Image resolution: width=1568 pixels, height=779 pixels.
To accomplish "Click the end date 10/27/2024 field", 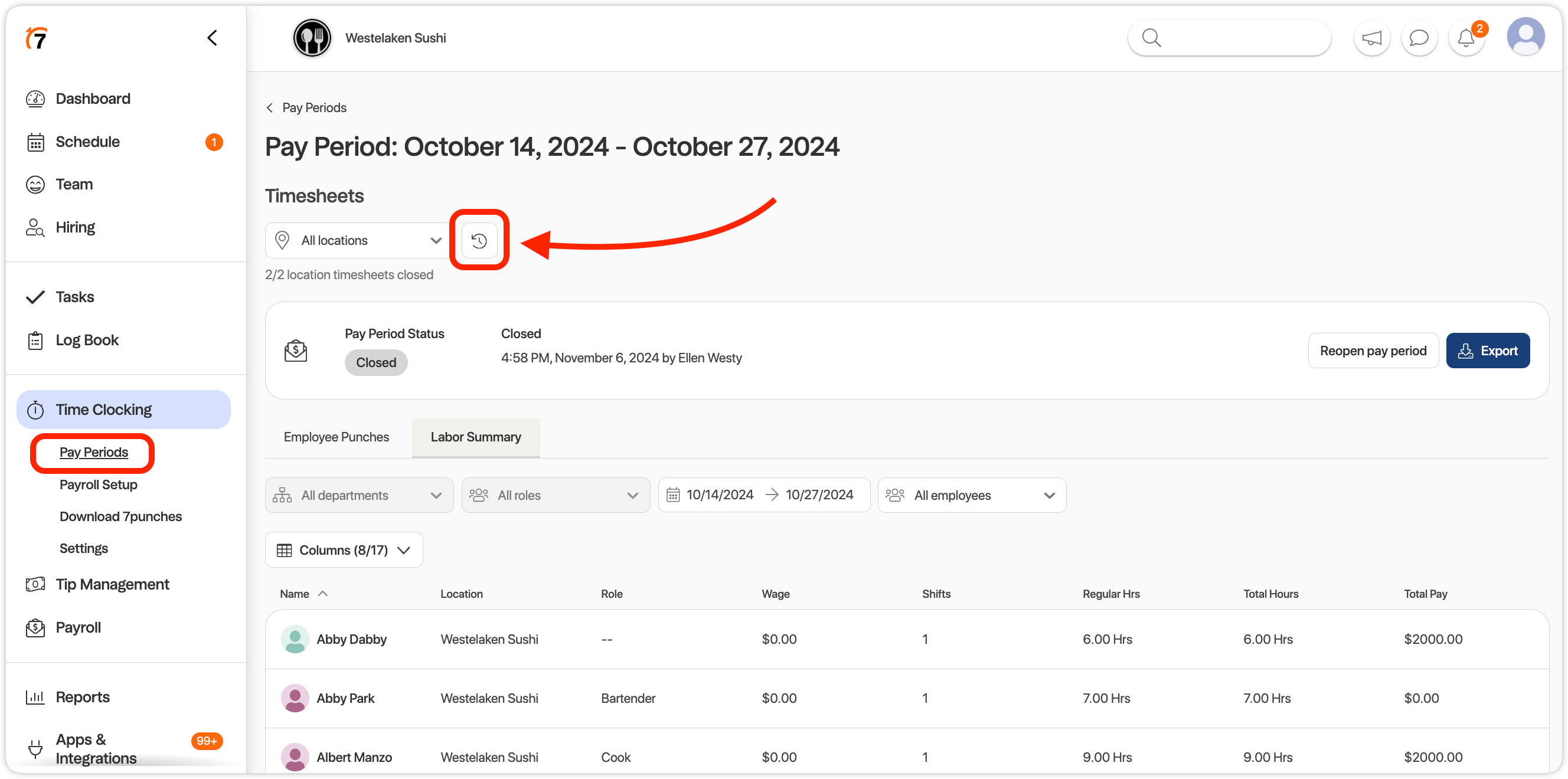I will 819,495.
